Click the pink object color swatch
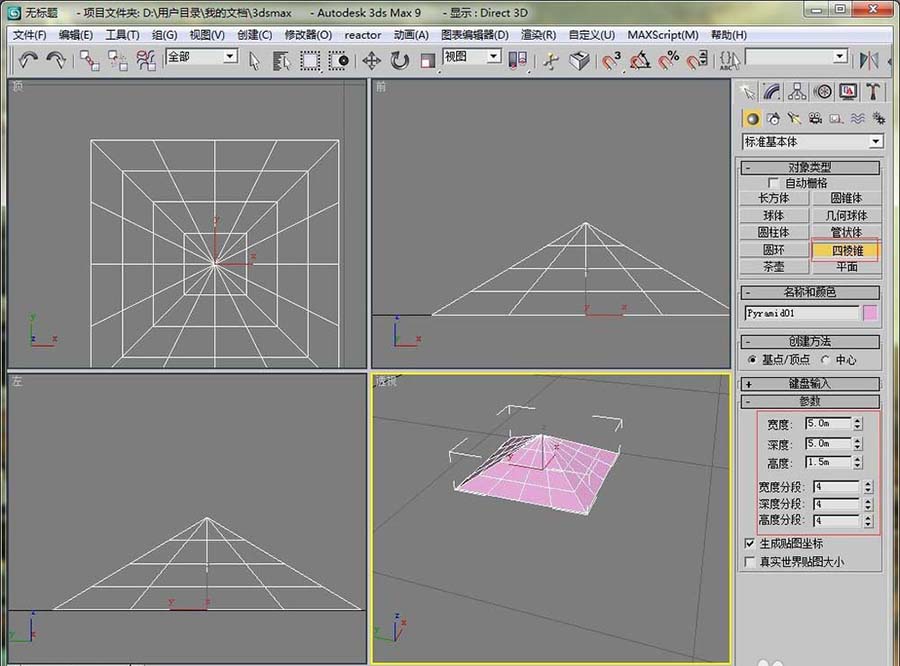The width and height of the screenshot is (900, 666). tap(870, 313)
